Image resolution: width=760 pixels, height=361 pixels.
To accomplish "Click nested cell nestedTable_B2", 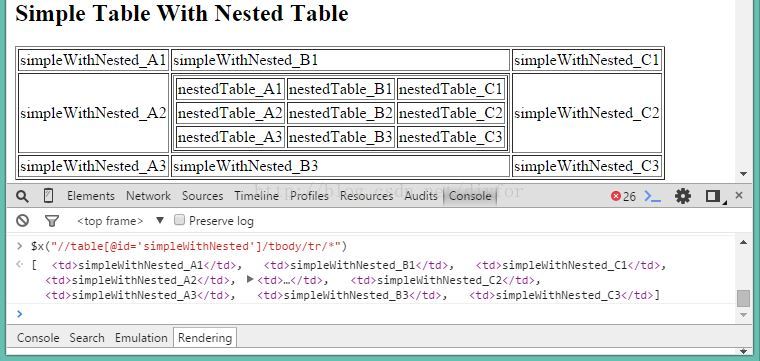I will coord(340,113).
